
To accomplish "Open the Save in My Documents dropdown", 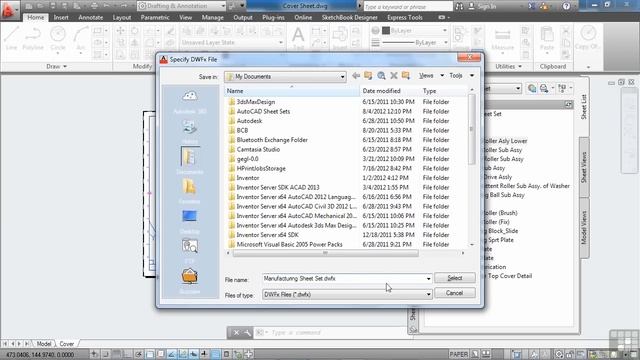I will point(285,77).
